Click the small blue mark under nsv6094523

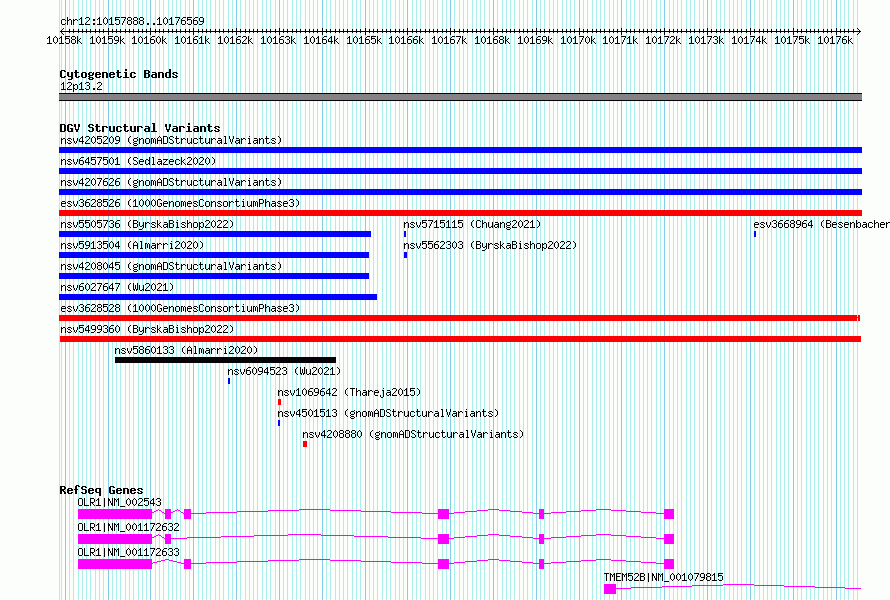point(229,381)
